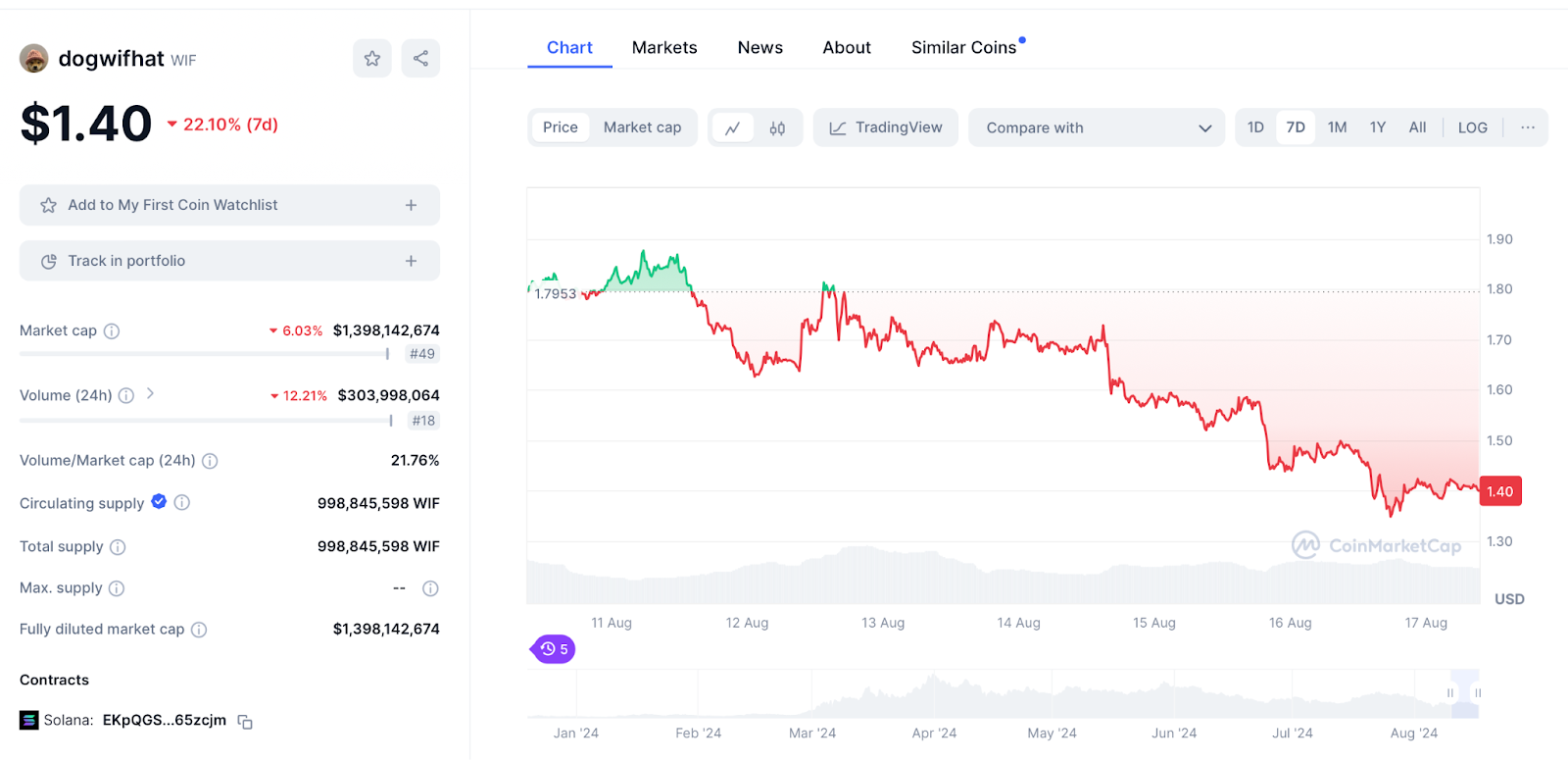Open Volume/Market cap info icon
The height and width of the screenshot is (760, 1568).
(x=210, y=461)
